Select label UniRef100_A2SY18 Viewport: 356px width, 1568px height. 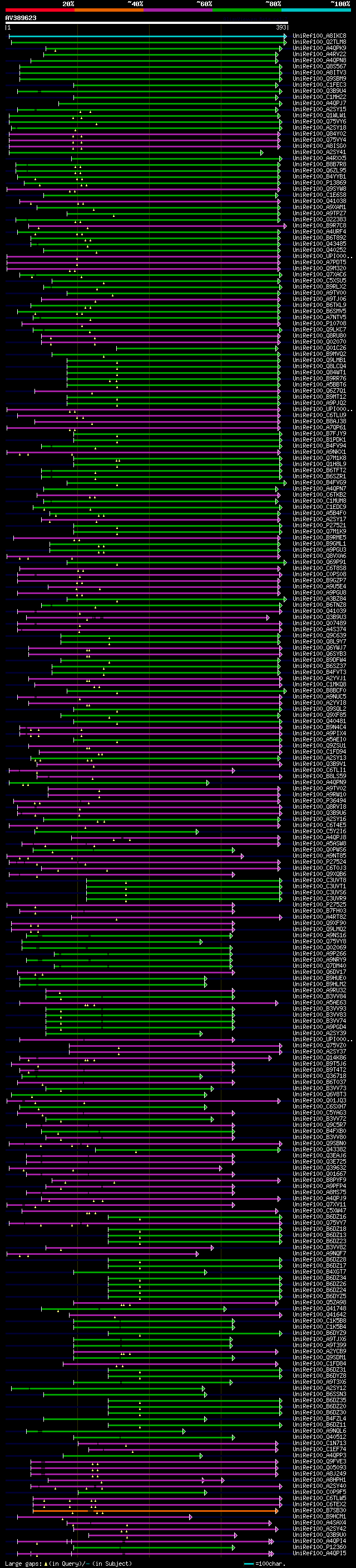[x=319, y=128]
